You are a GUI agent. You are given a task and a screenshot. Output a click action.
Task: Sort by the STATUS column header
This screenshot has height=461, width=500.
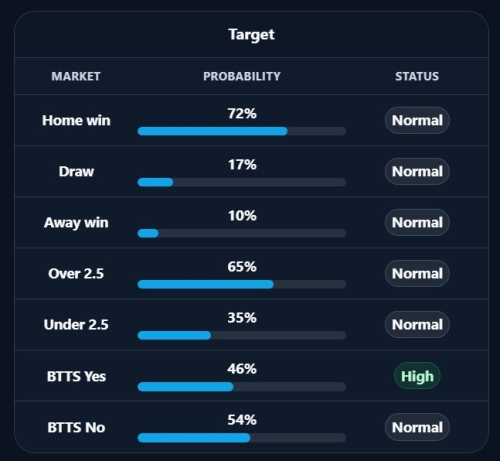[417, 76]
